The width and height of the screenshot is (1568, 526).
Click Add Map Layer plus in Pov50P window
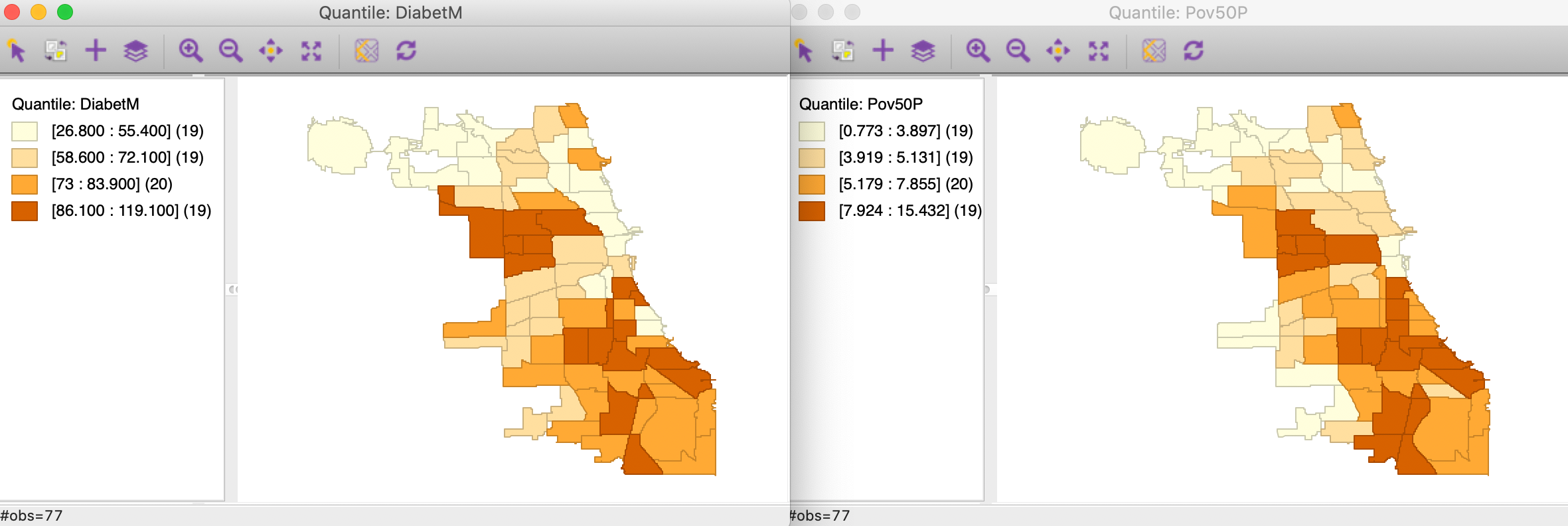tap(883, 50)
